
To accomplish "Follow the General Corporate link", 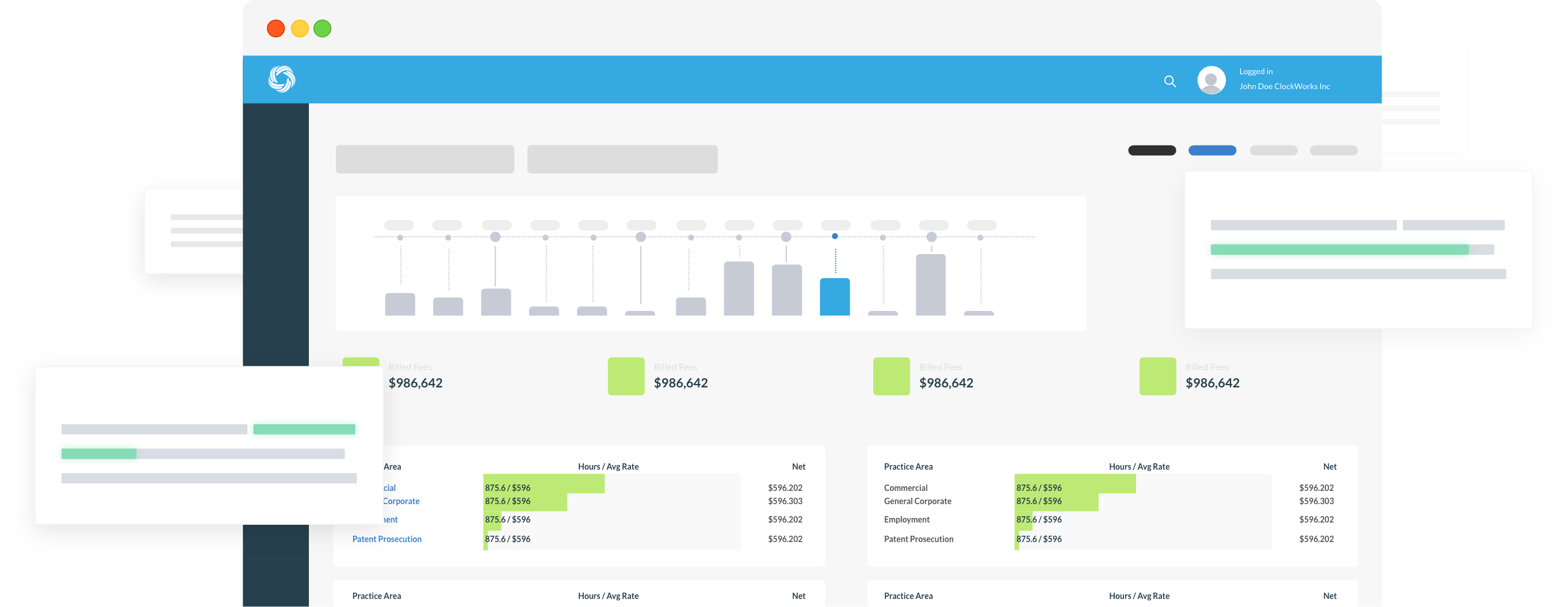I will (400, 501).
